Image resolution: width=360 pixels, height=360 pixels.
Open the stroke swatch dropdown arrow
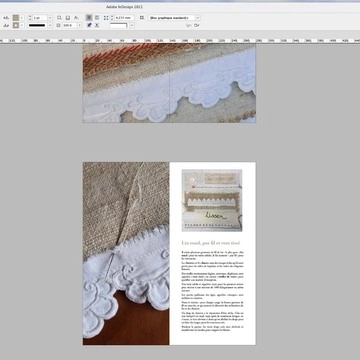(x=22, y=25)
